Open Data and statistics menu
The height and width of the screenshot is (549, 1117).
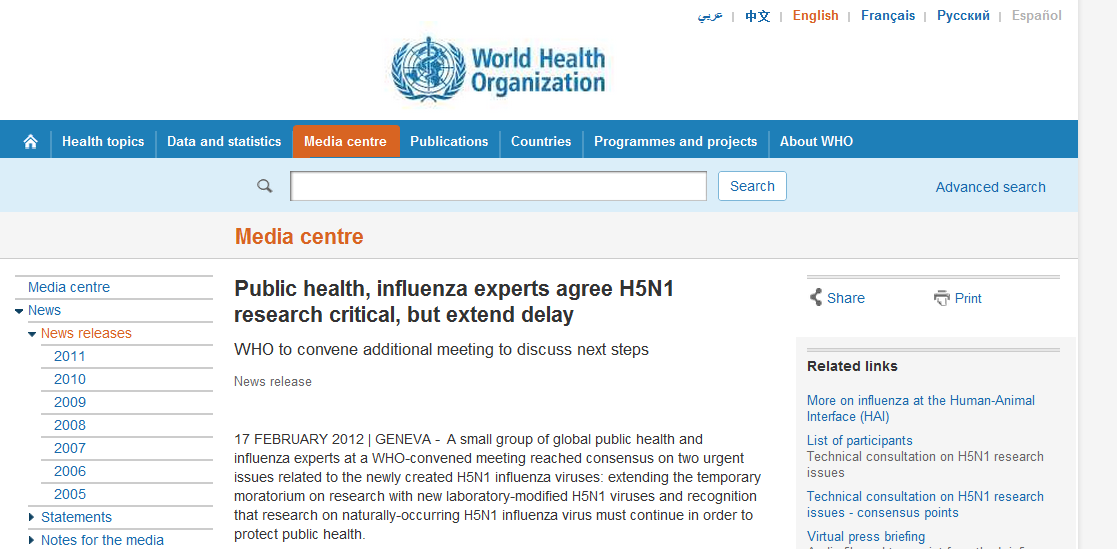coord(224,142)
